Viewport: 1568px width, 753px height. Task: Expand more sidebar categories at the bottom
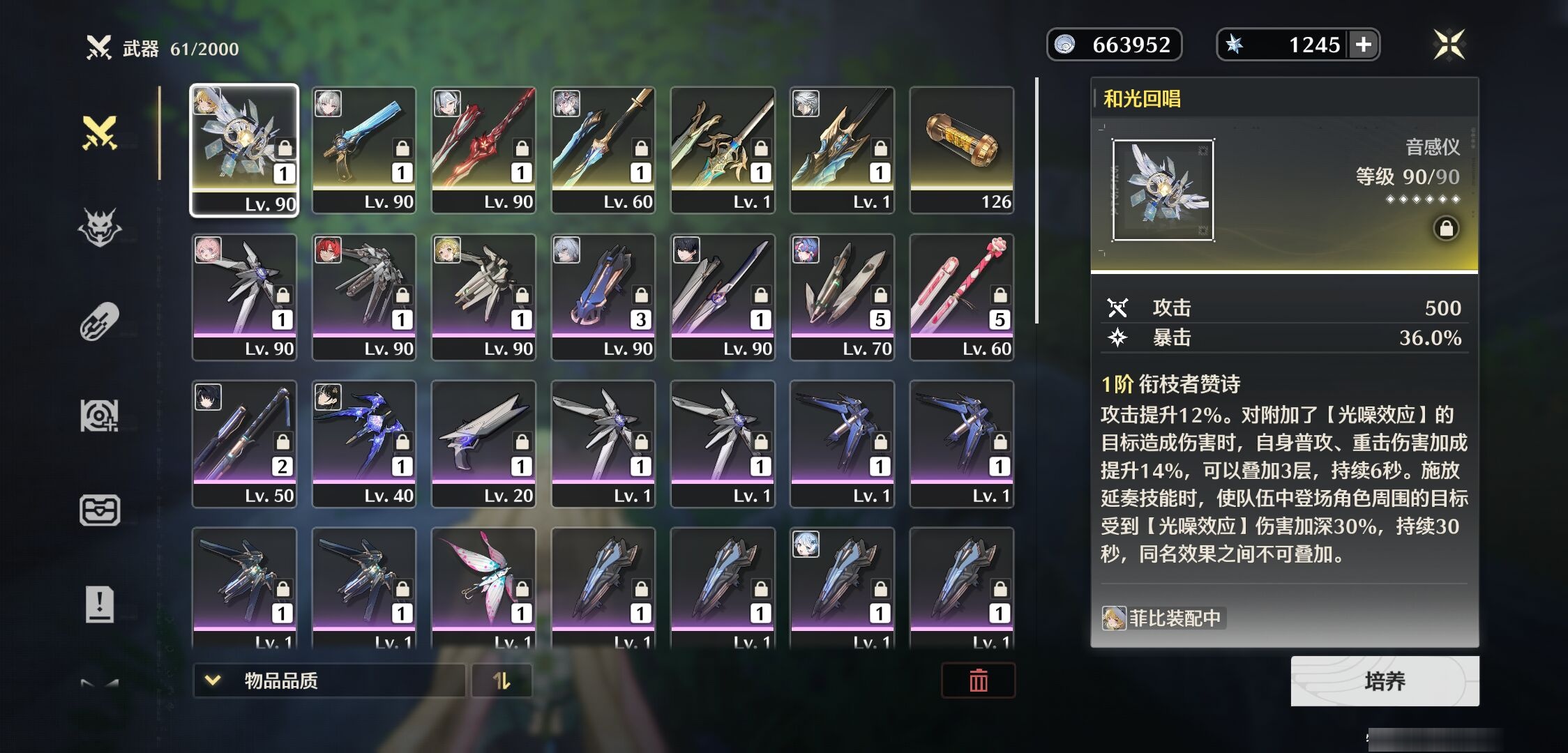100,683
